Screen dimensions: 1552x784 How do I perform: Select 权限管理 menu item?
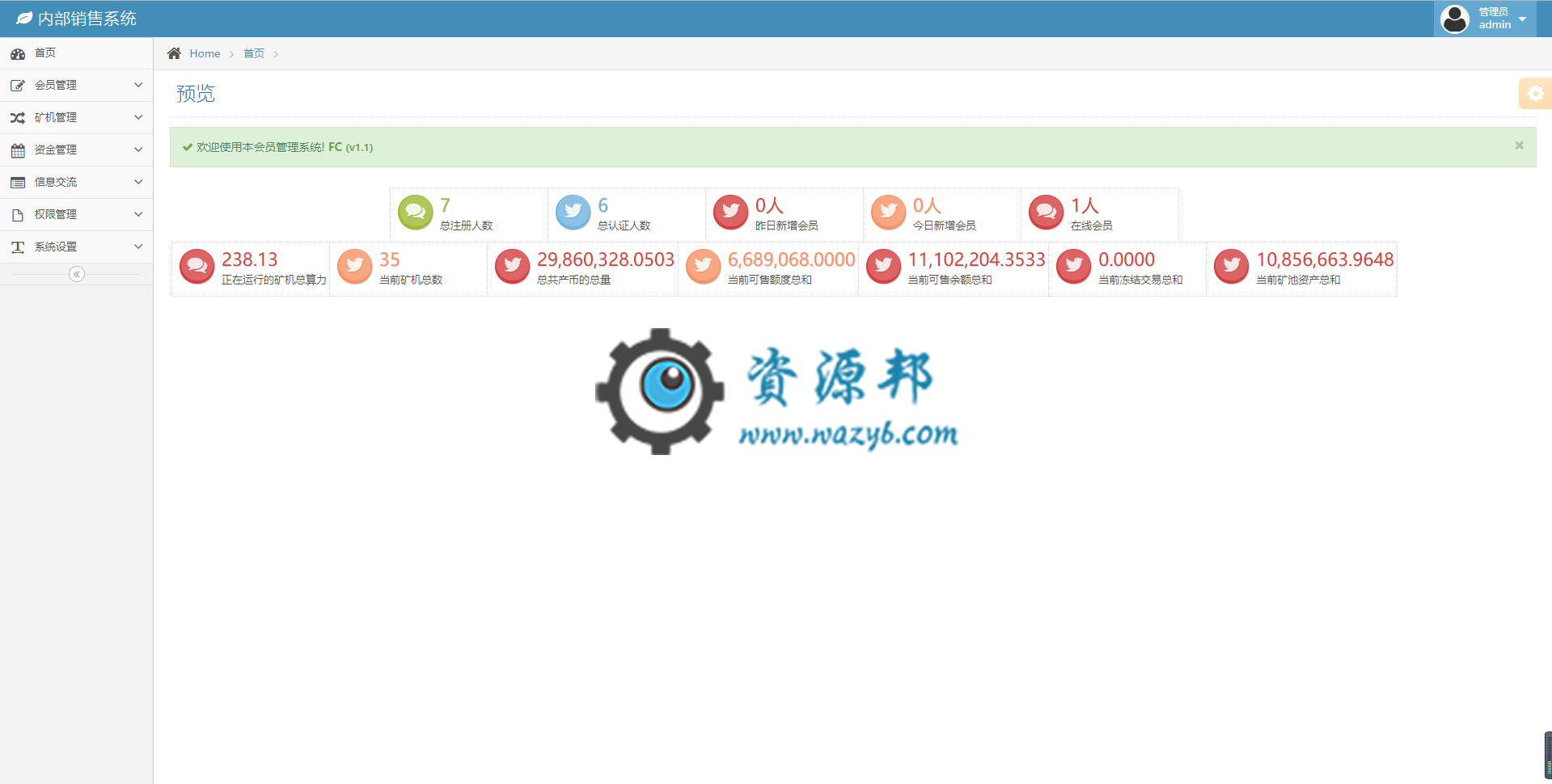point(76,214)
